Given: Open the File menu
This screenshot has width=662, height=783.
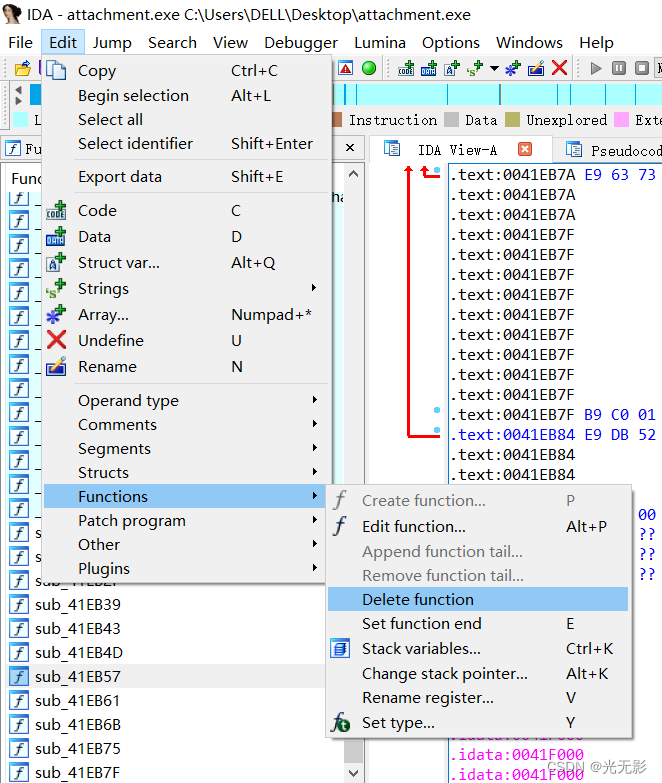Looking at the screenshot, I should point(20,42).
